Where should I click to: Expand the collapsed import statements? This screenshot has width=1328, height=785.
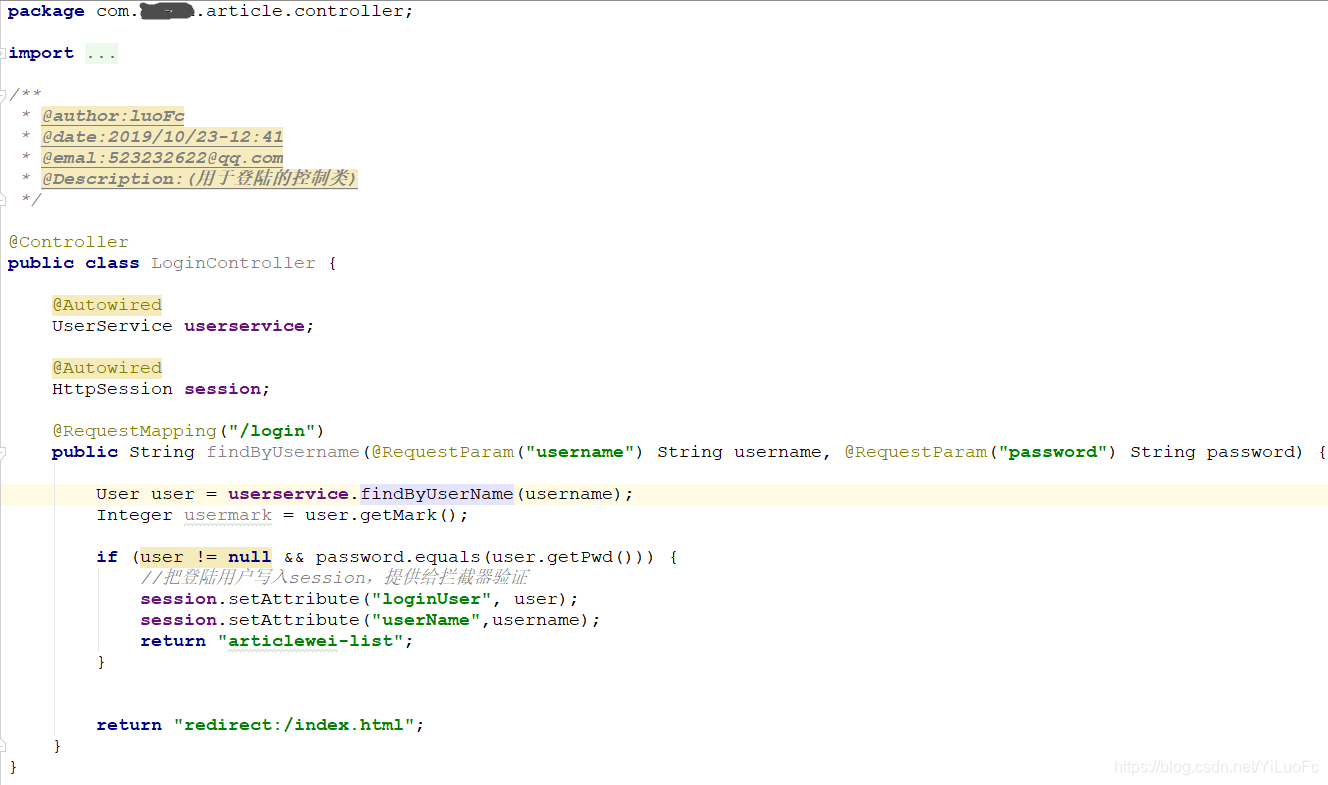pos(3,53)
